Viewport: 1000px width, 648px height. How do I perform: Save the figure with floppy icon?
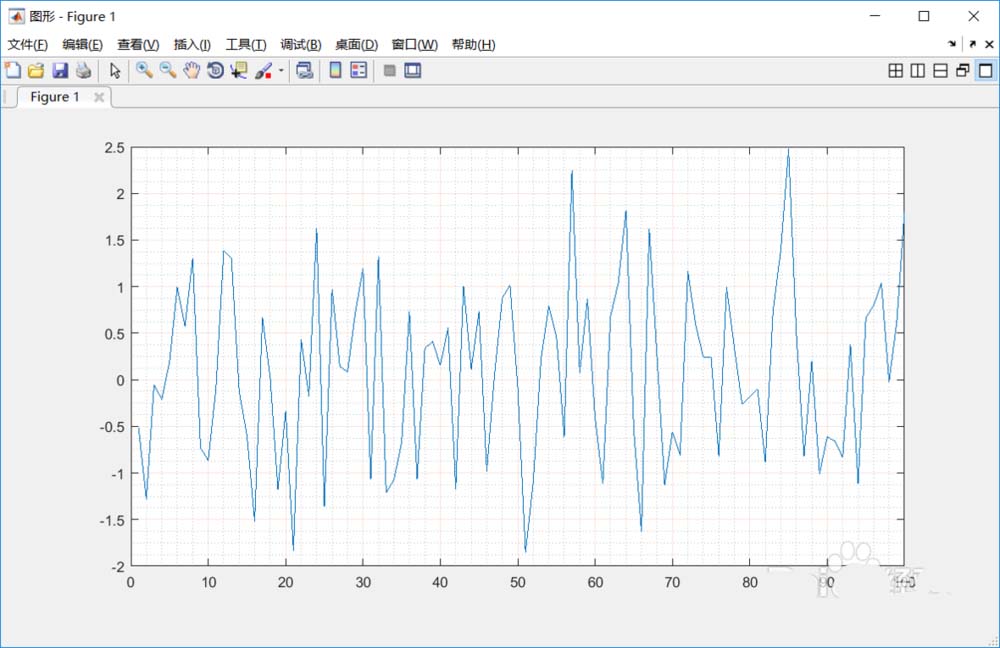[60, 70]
